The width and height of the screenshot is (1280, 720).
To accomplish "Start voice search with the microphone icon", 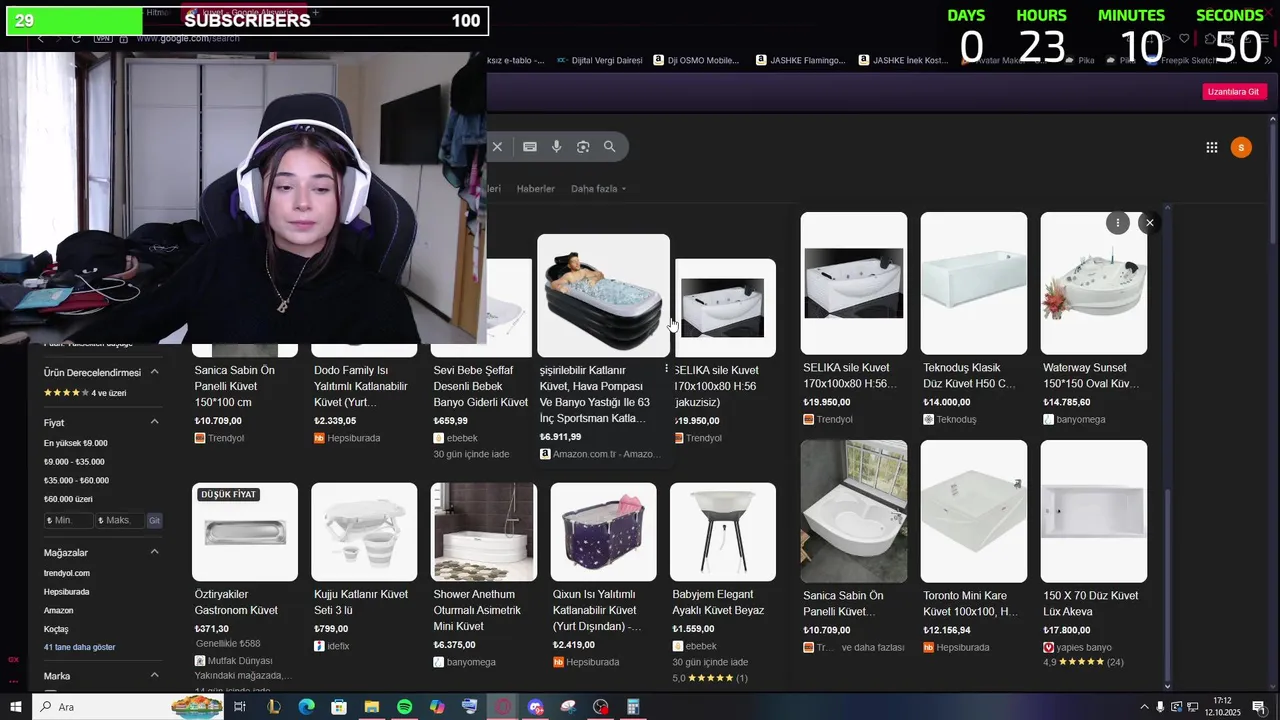I will pyautogui.click(x=557, y=147).
